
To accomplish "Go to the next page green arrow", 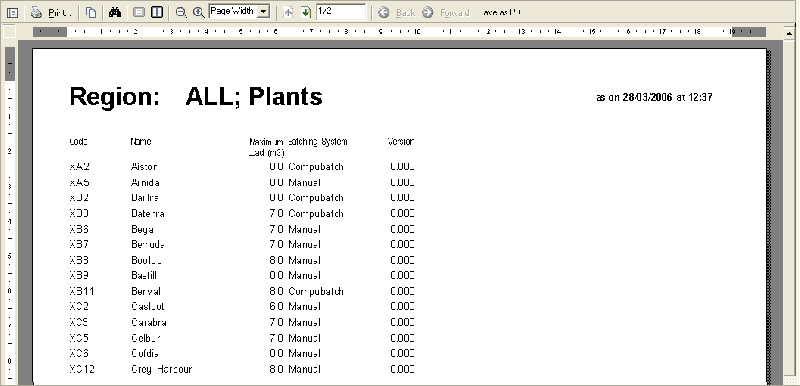I will pyautogui.click(x=306, y=12).
